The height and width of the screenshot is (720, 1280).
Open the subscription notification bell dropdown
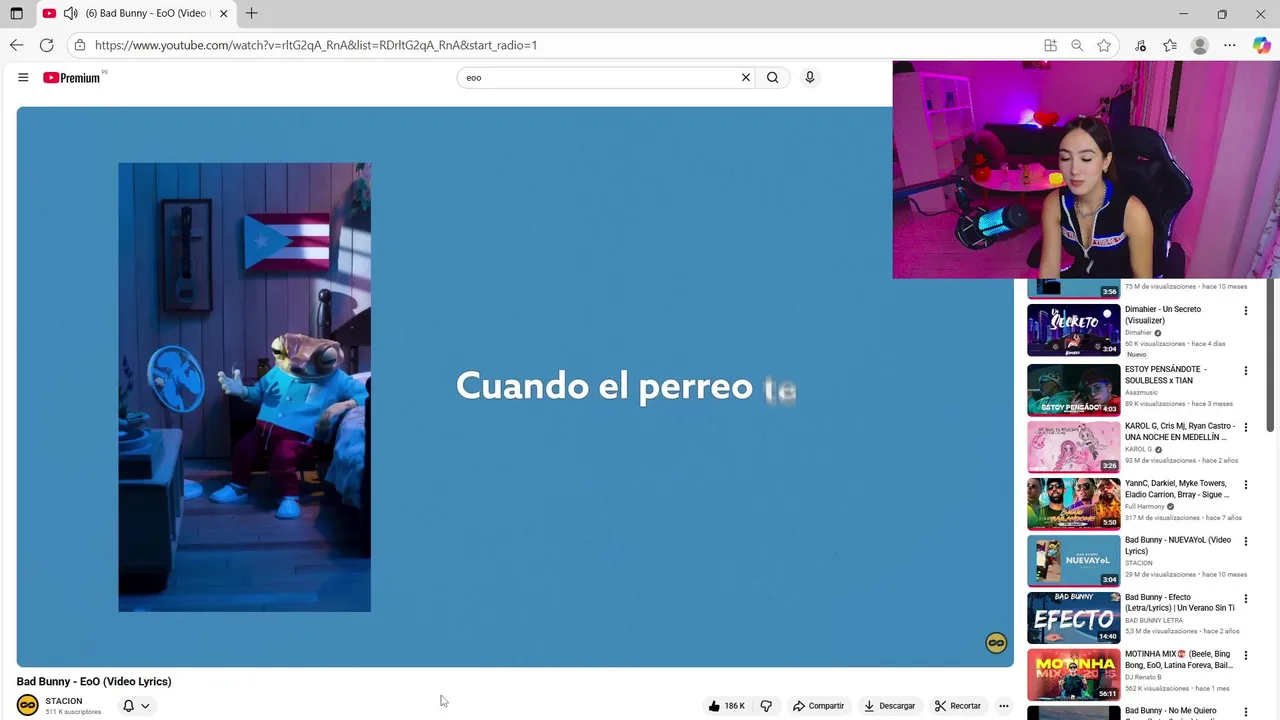136,706
